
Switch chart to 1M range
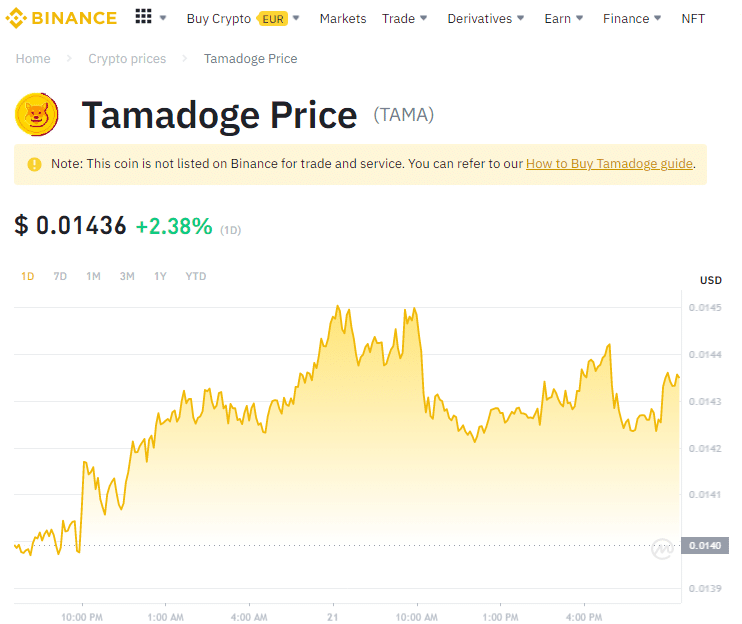coord(93,276)
